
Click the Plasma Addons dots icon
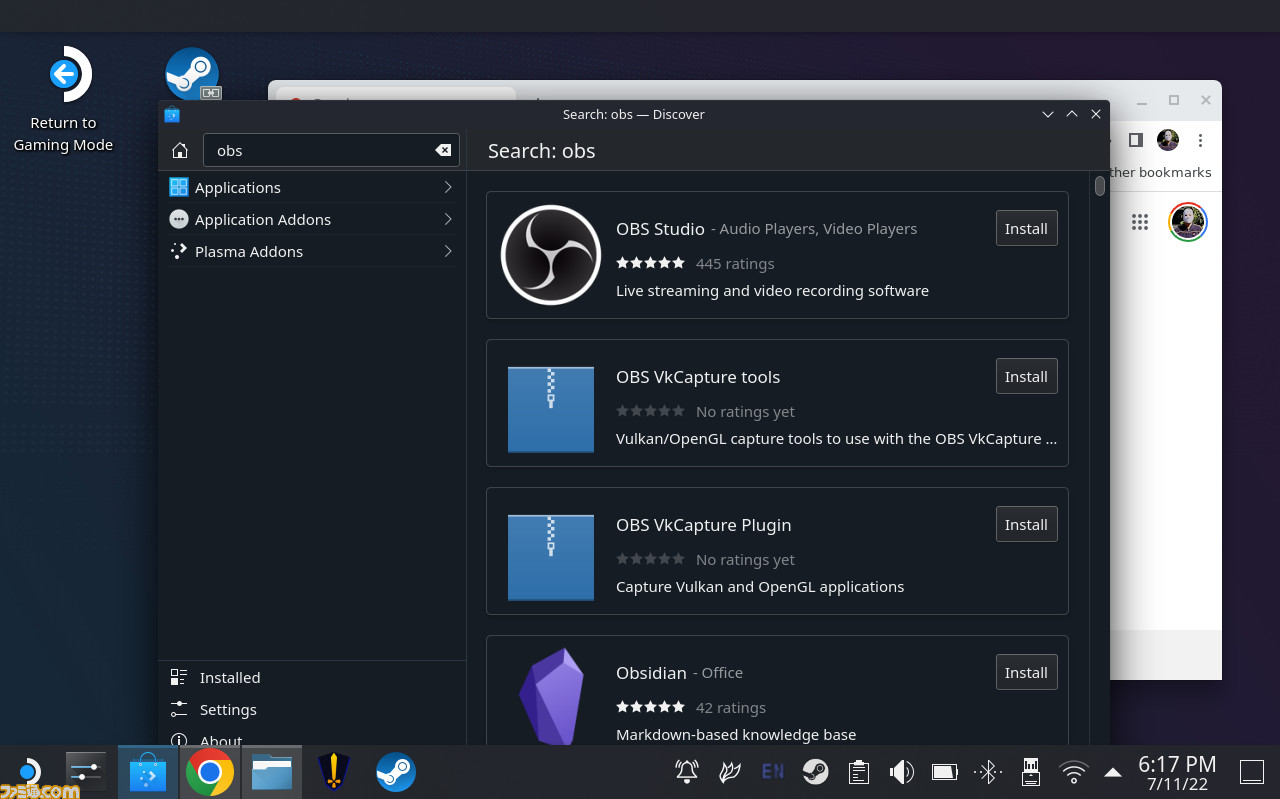[179, 251]
